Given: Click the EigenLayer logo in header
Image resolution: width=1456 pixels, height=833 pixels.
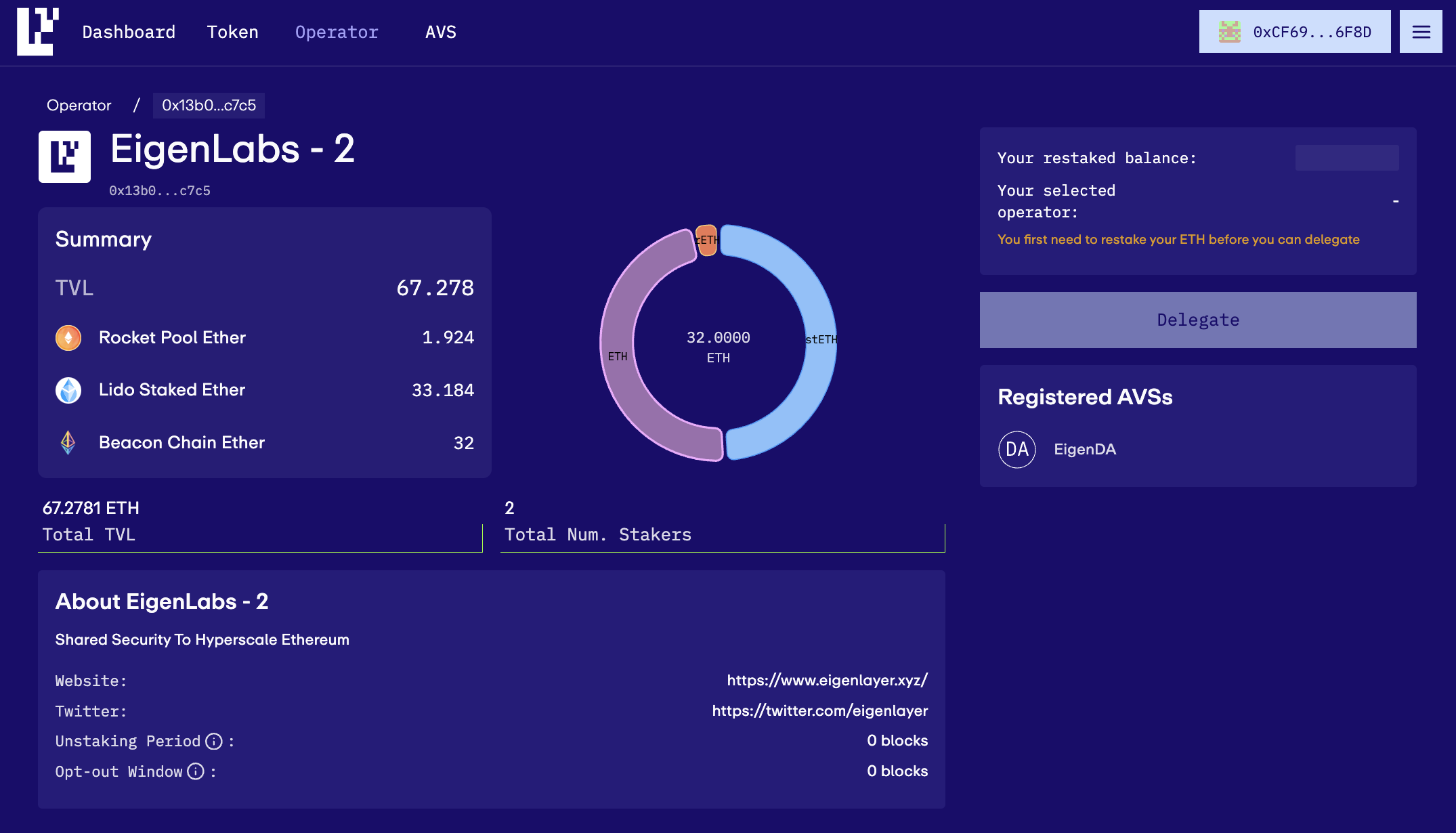Looking at the screenshot, I should (37, 32).
